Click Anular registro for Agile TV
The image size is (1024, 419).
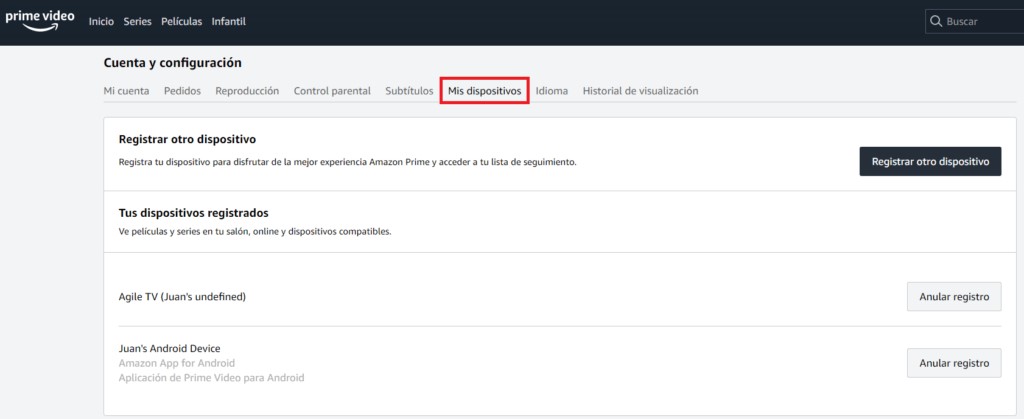(953, 297)
